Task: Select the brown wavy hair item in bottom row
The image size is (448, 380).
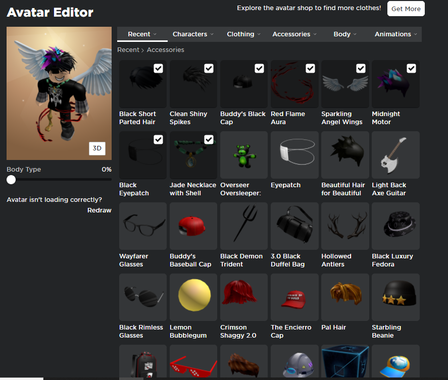Action: (244, 362)
